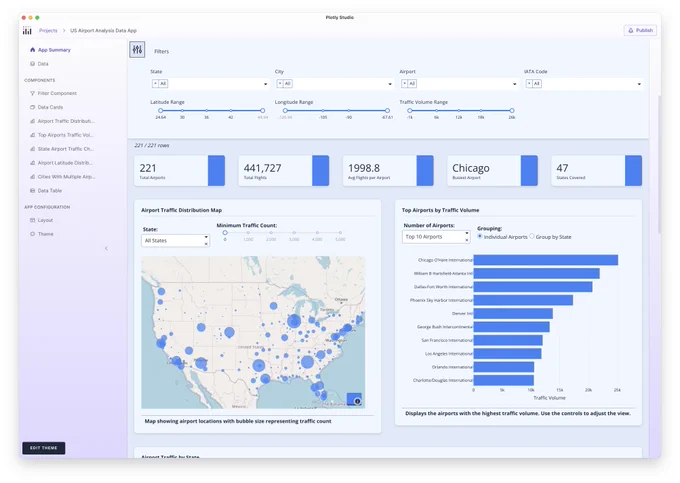Open the Airport filter dropdown
Viewport: 680px width, 483px height.
click(x=514, y=84)
